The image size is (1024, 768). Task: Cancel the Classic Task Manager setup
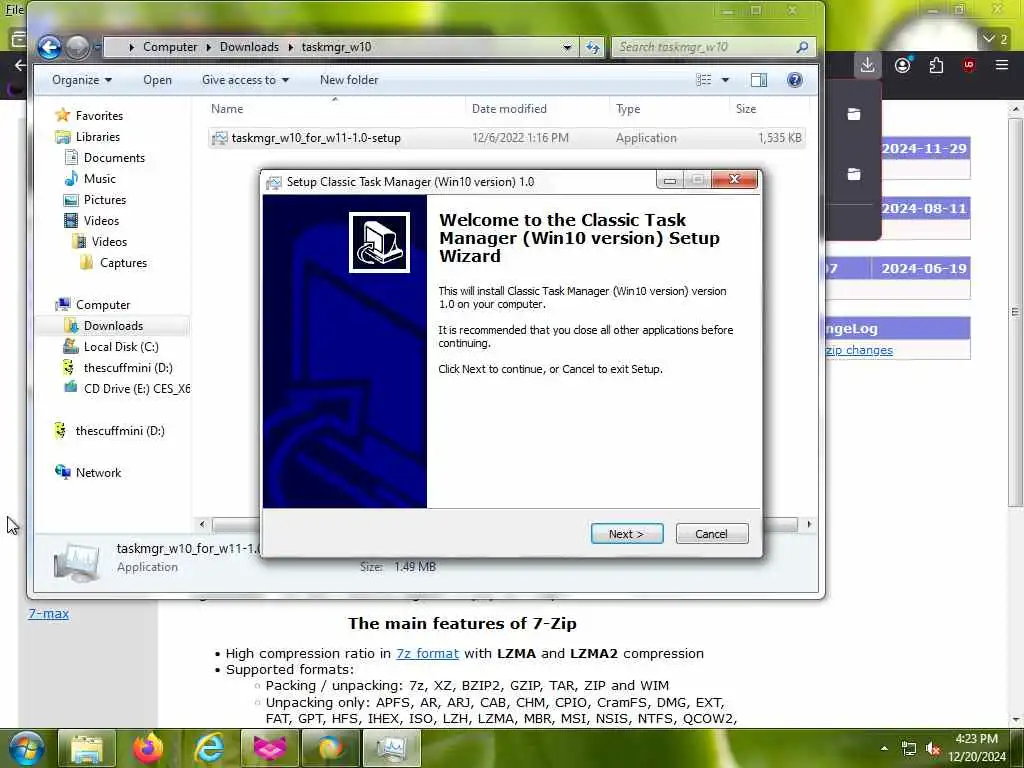pyautogui.click(x=711, y=534)
